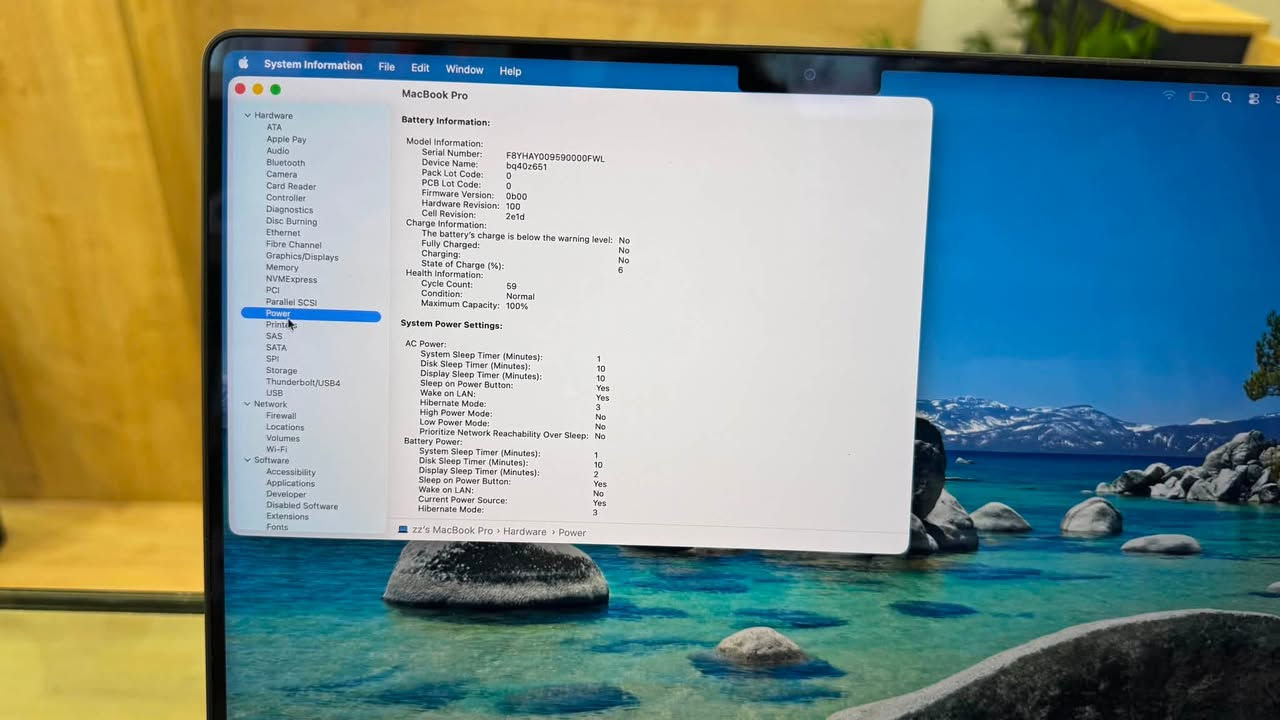Collapse the Network section
This screenshot has height=720, width=1280.
click(247, 404)
